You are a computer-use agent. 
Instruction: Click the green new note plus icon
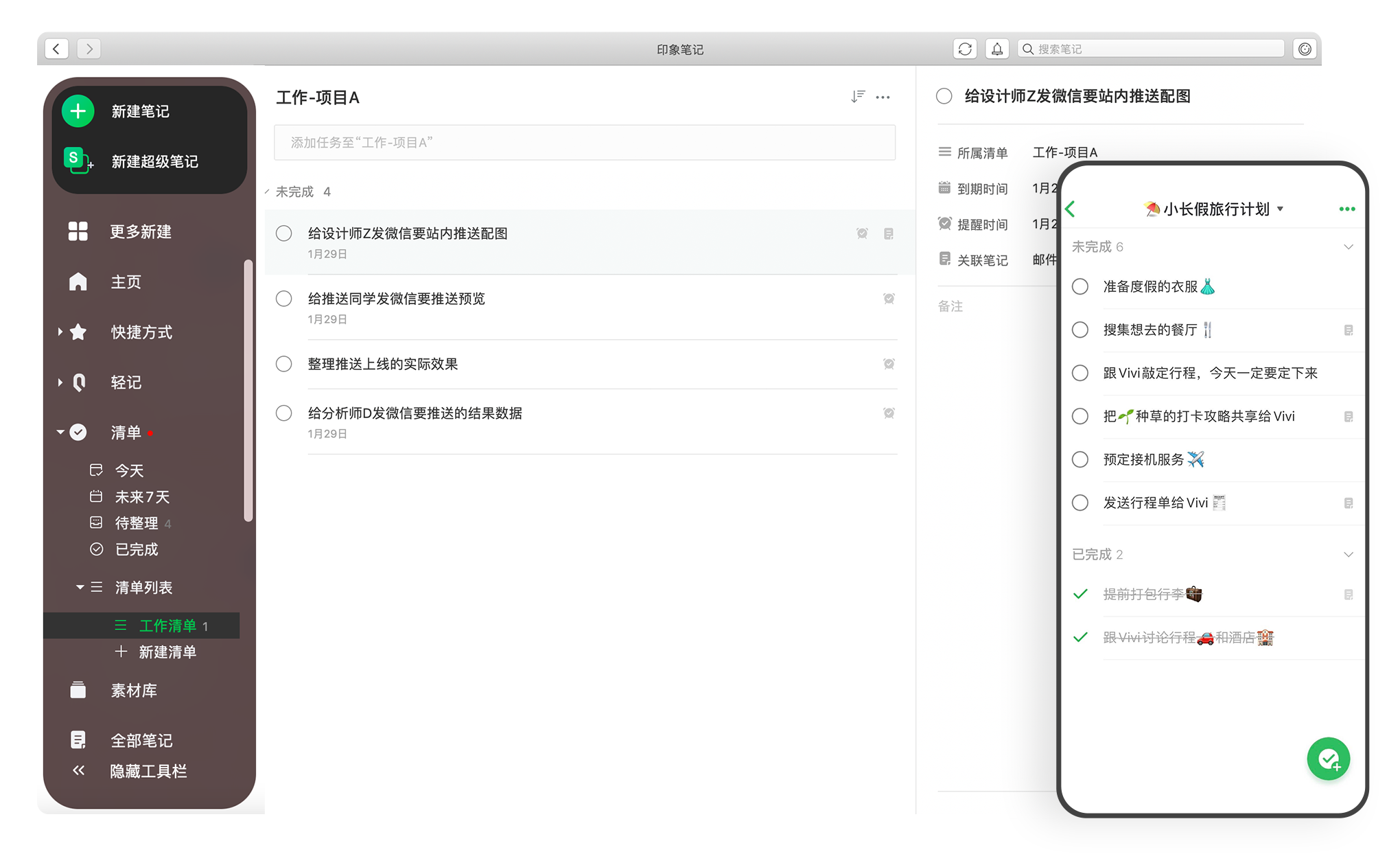pos(78,111)
